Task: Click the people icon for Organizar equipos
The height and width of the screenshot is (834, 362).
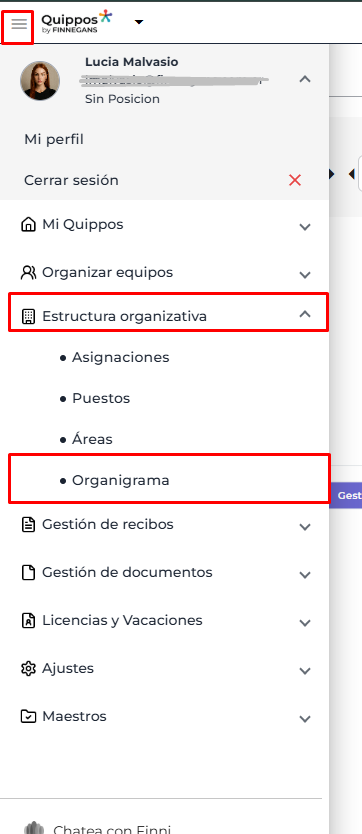Action: coord(28,272)
